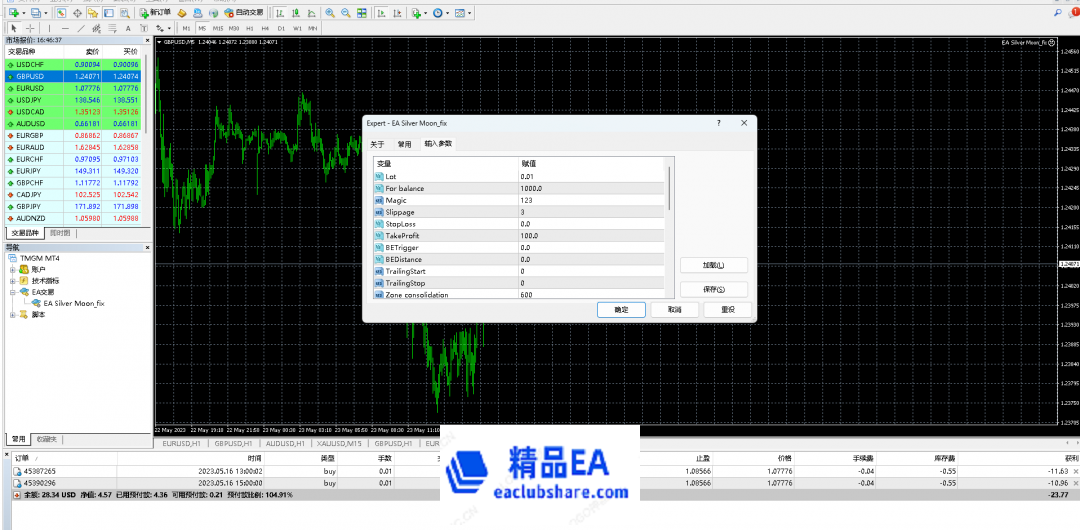
Task: Toggle the AutoTrading (自动交易) button
Action: point(237,13)
